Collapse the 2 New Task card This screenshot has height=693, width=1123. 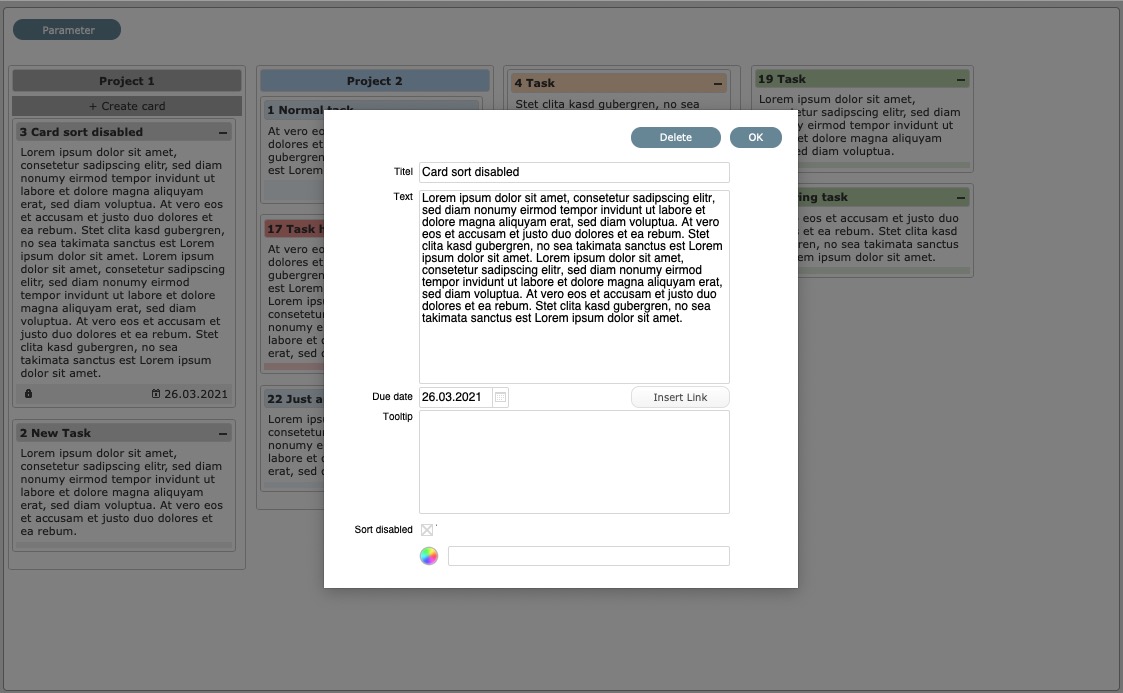point(223,433)
